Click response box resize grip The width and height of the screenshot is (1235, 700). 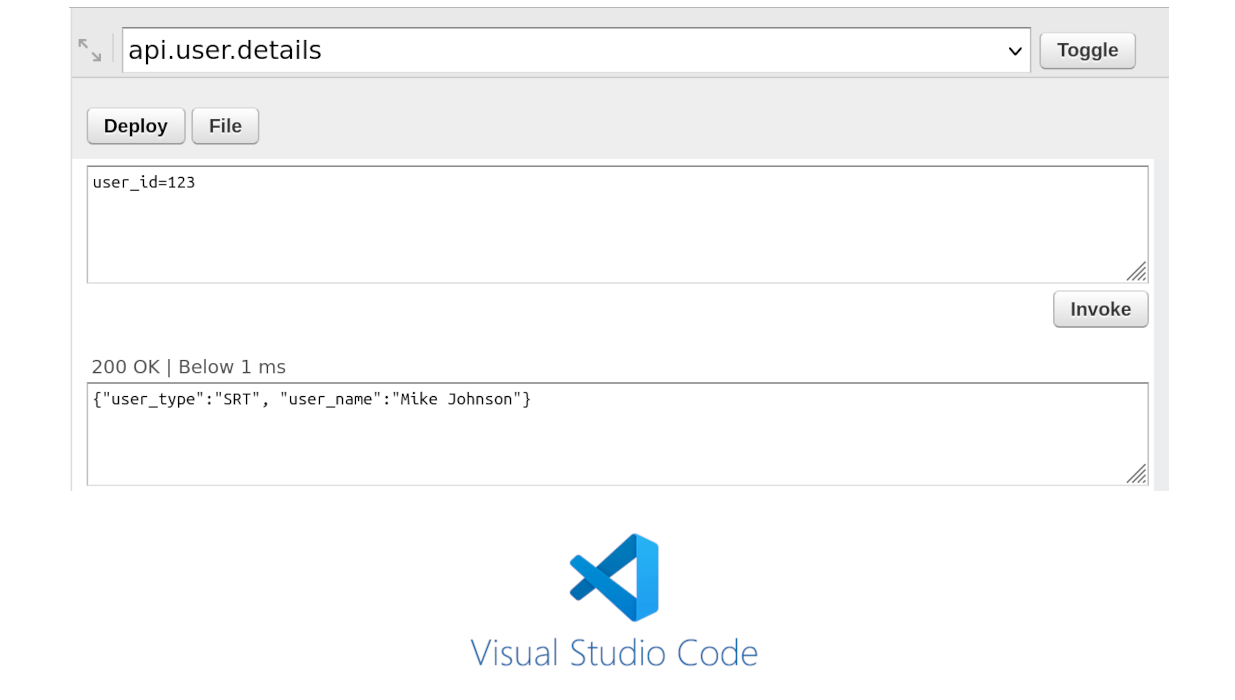pyautogui.click(x=1136, y=474)
